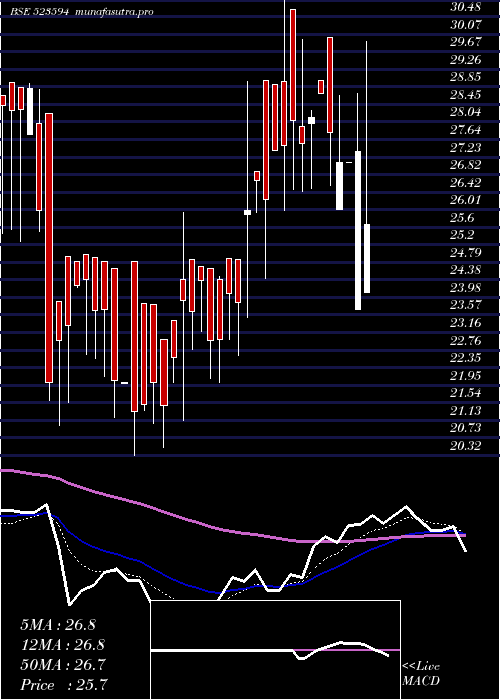Click the 21.13 price axis label
The image size is (500, 700).
click(465, 411)
